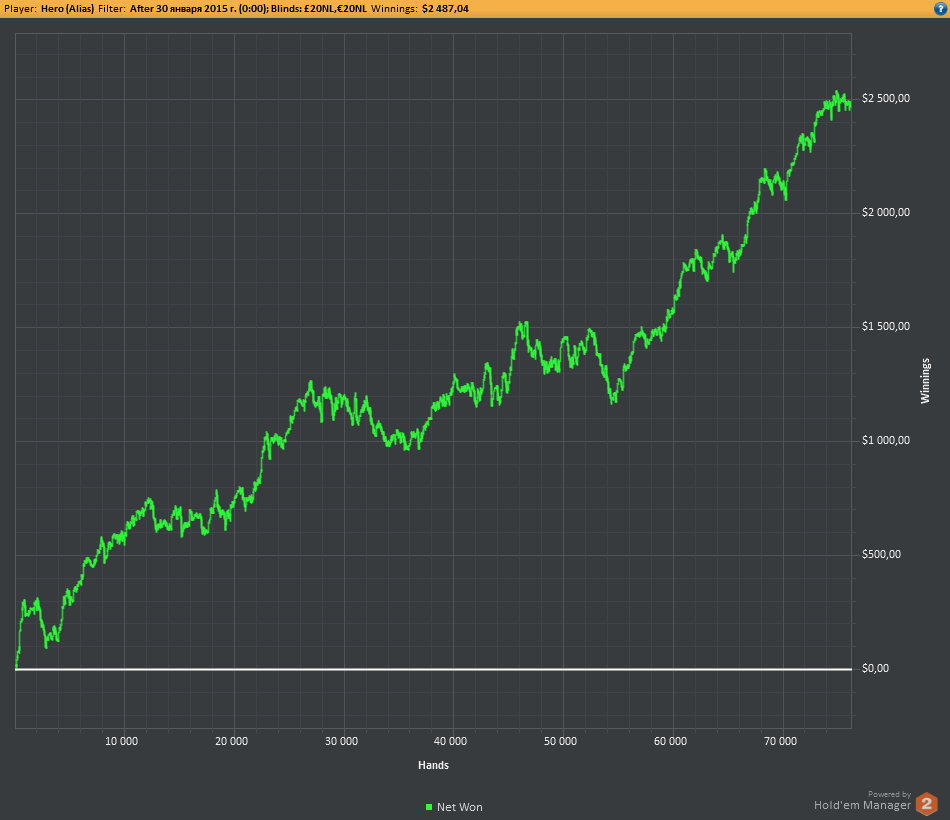This screenshot has height=820, width=950.
Task: Click the Hero (Alias) player name
Action: [x=68, y=9]
